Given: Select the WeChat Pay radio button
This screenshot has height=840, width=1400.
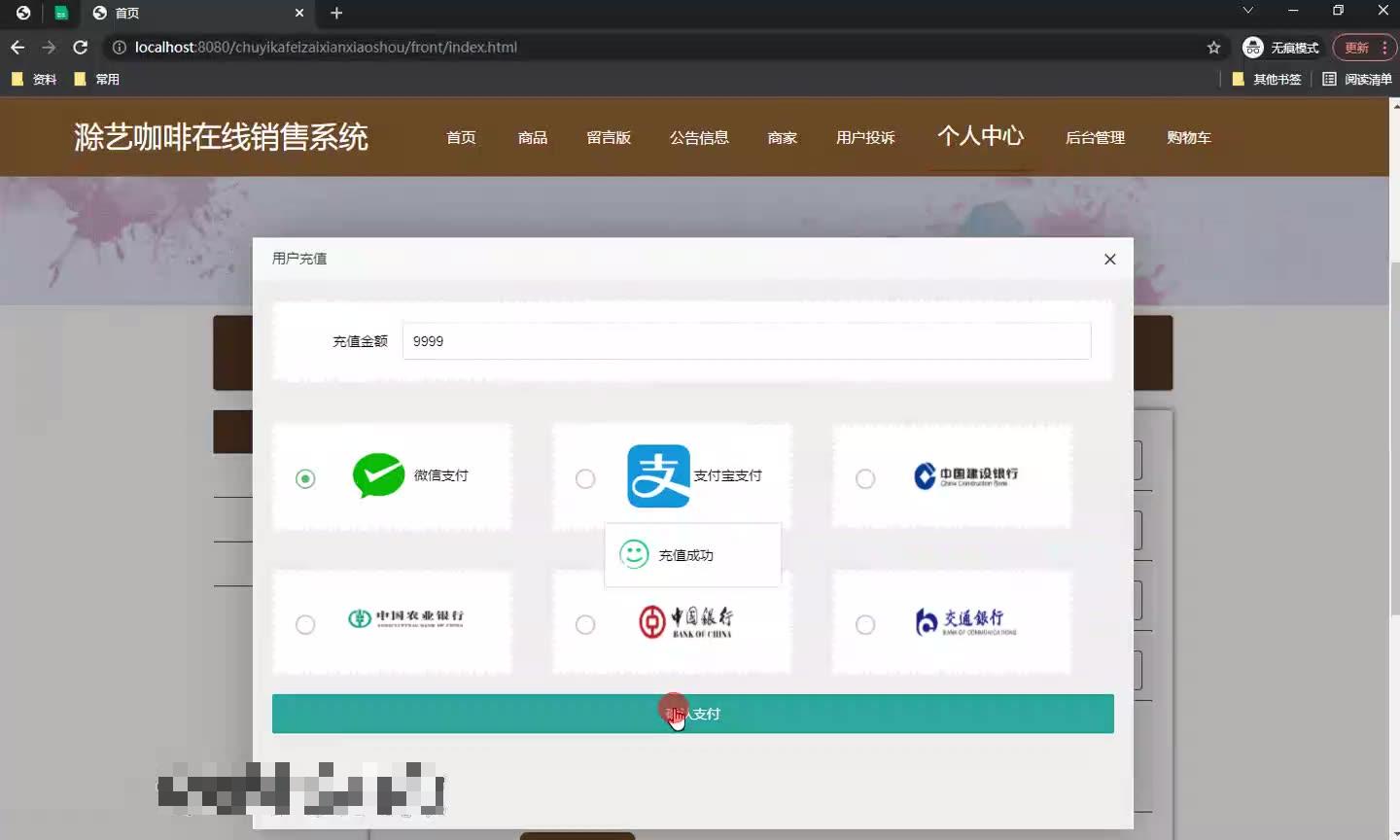Looking at the screenshot, I should click(x=305, y=478).
